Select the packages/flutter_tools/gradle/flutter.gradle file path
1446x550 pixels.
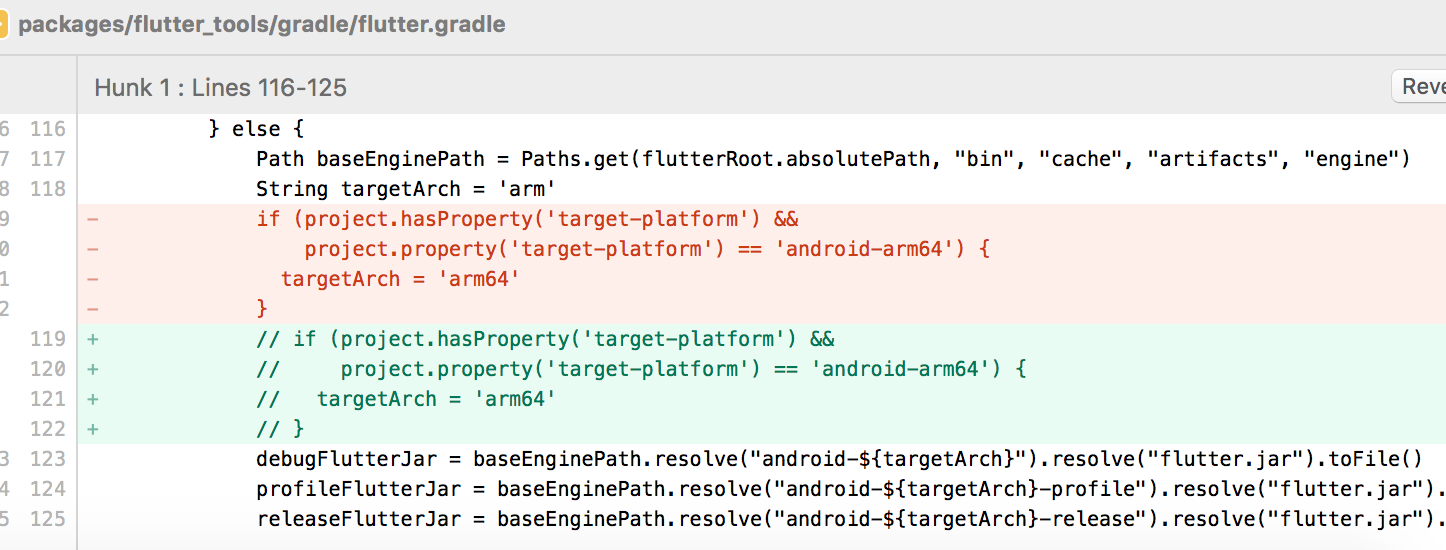(262, 25)
